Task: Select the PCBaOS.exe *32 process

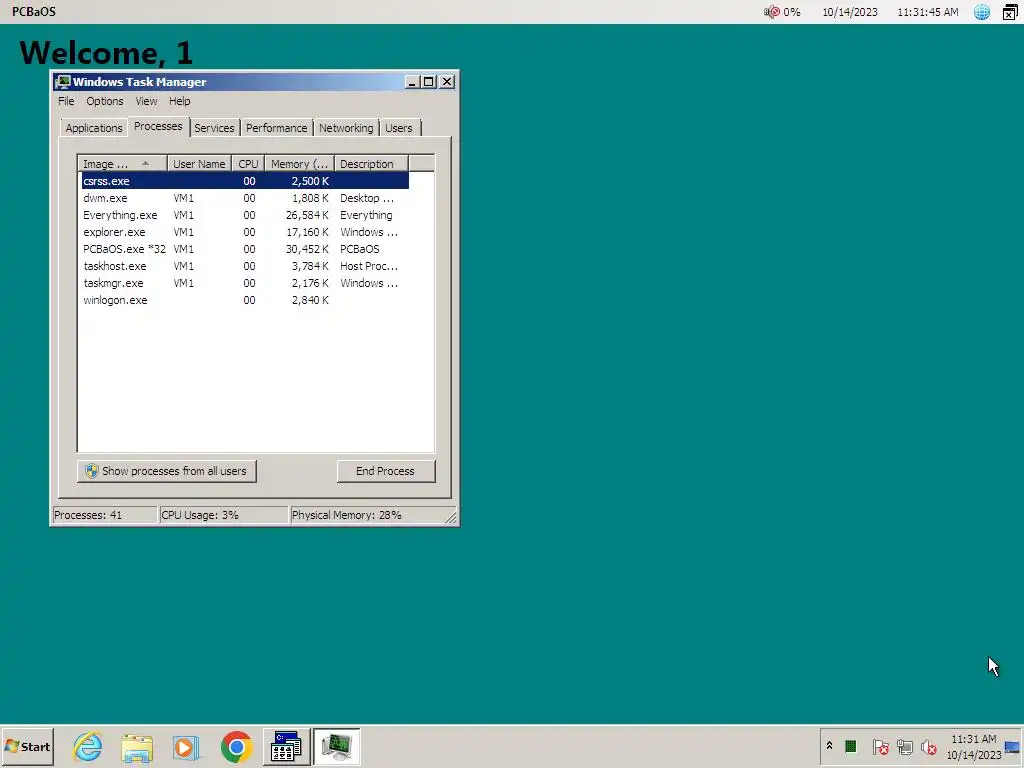Action: coord(245,249)
